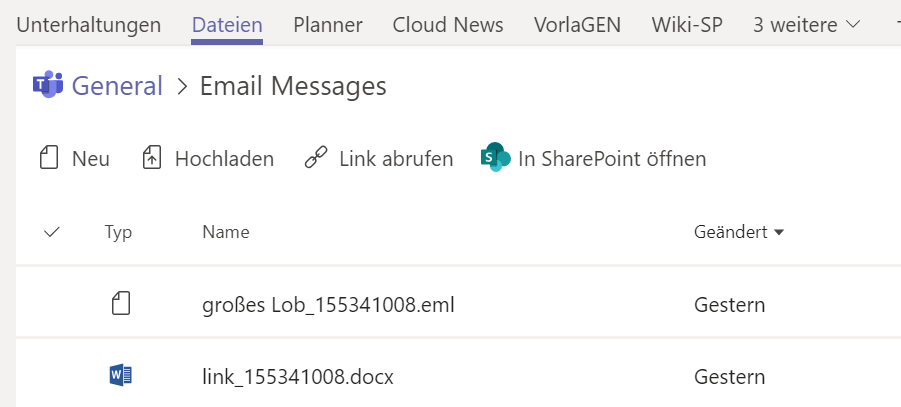Viewport: 901px width, 407px height.
Task: Open the VorlaGEN tab
Action: 577,25
